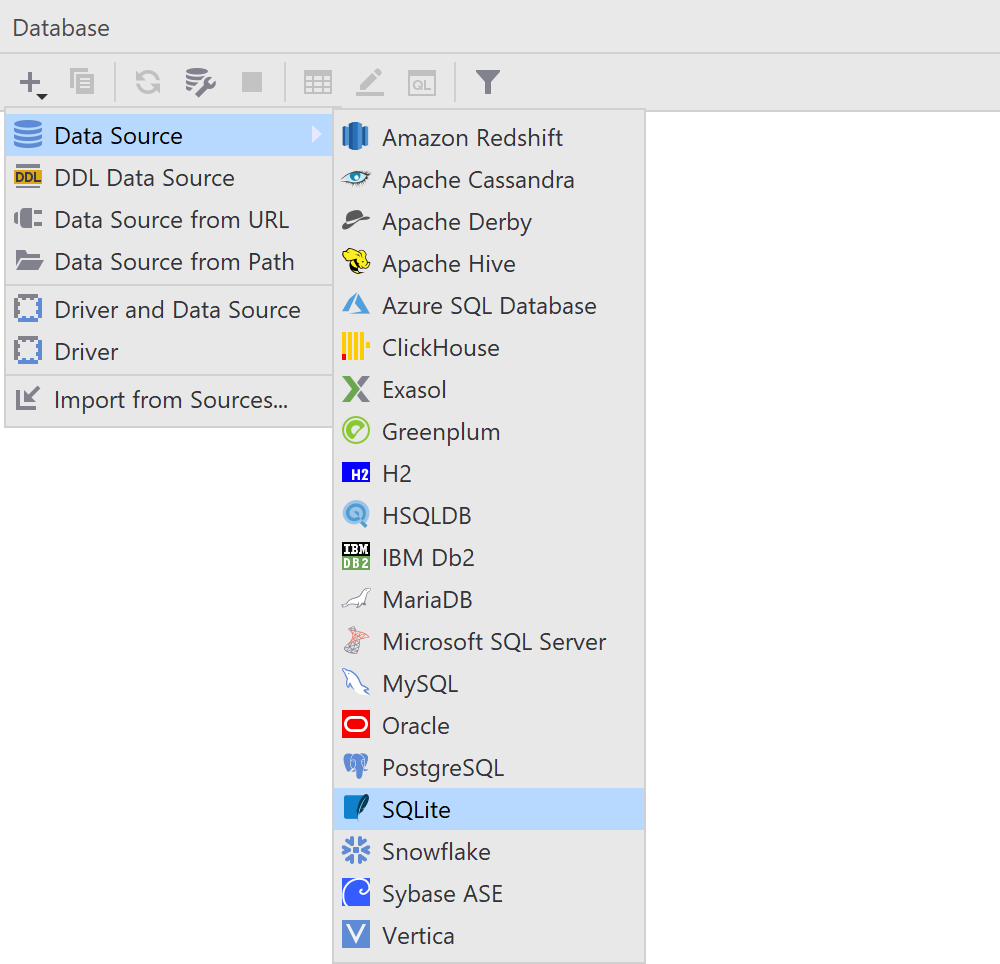
Task: Click the MariaDB seal icon
Action: pyautogui.click(x=356, y=598)
